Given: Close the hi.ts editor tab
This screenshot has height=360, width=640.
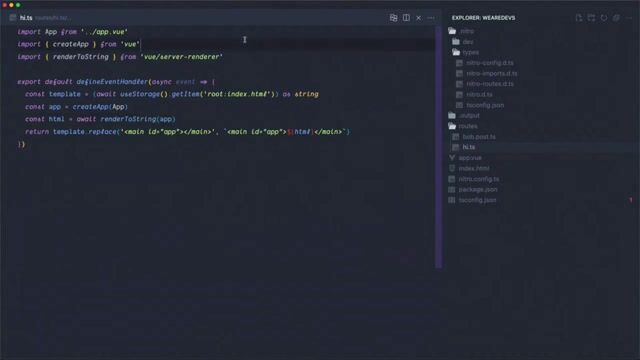Looking at the screenshot, I should point(418,18).
